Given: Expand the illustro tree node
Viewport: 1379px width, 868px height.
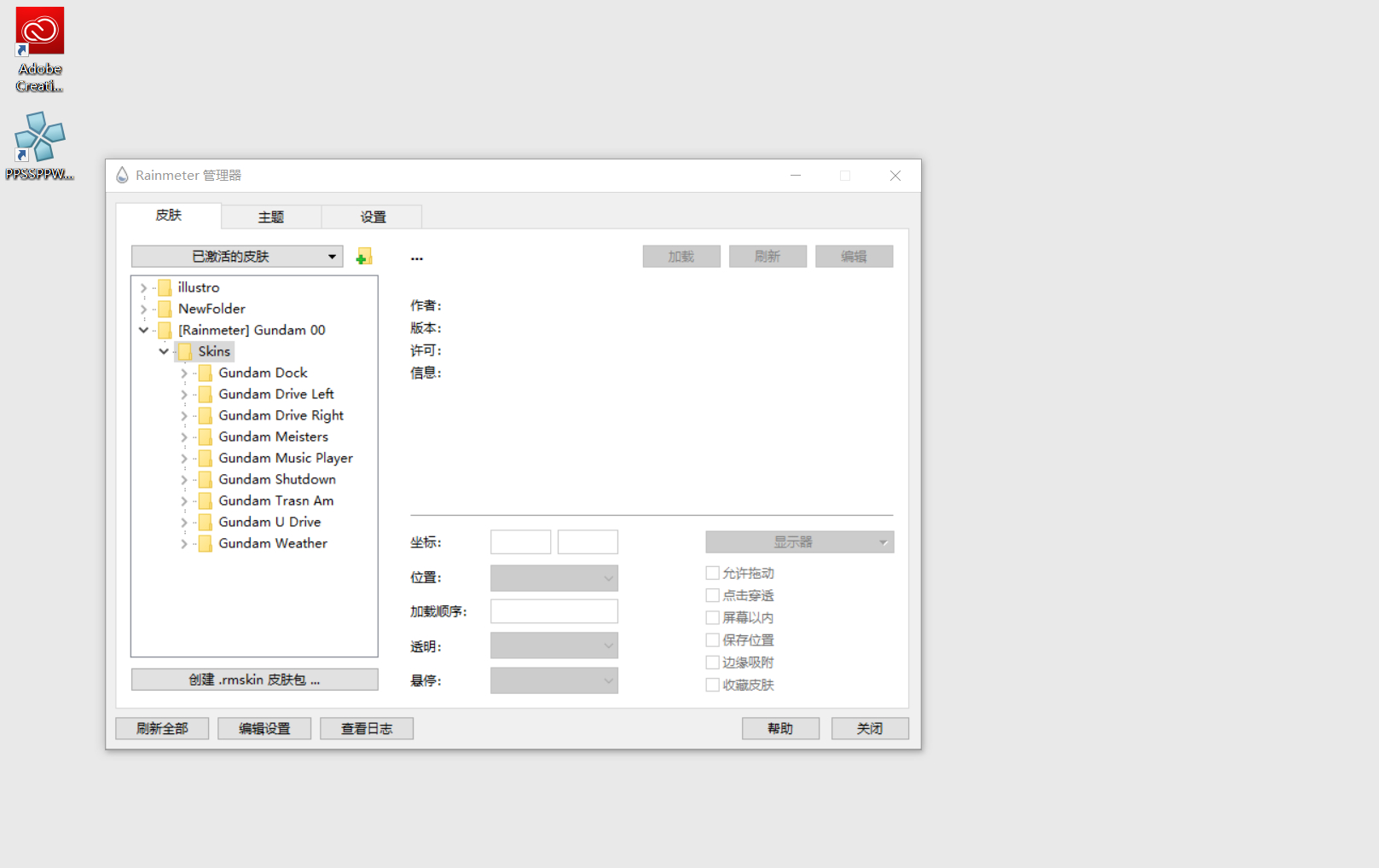Looking at the screenshot, I should coord(143,288).
